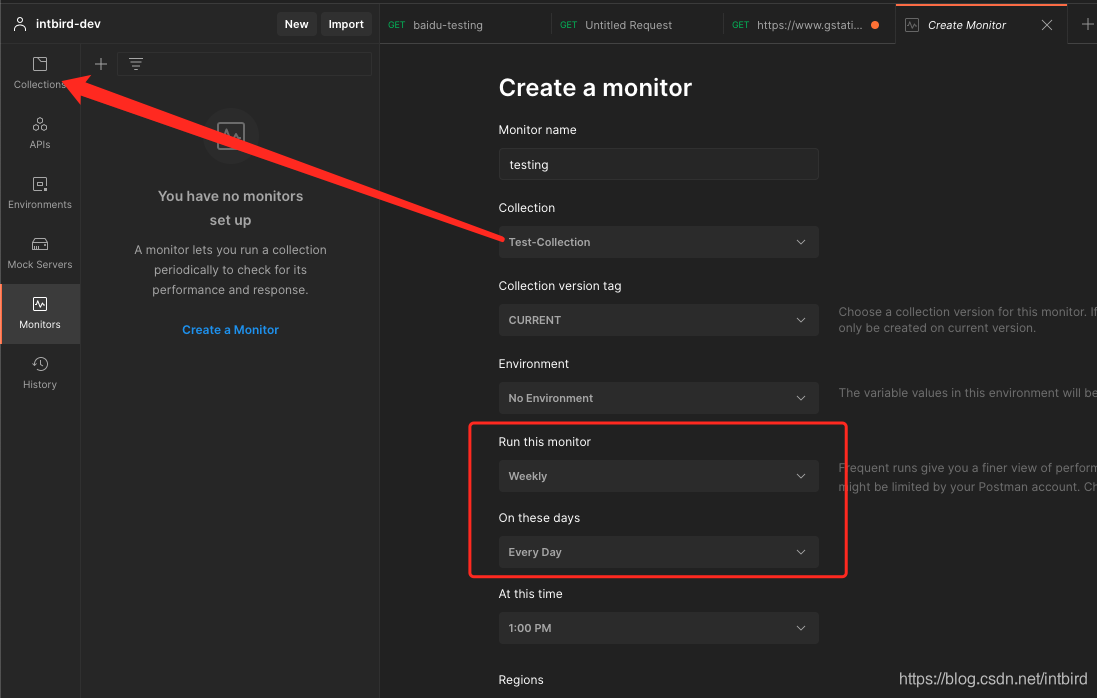The image size is (1097, 698).
Task: Click the filter icon in sidebar search
Action: pos(136,64)
